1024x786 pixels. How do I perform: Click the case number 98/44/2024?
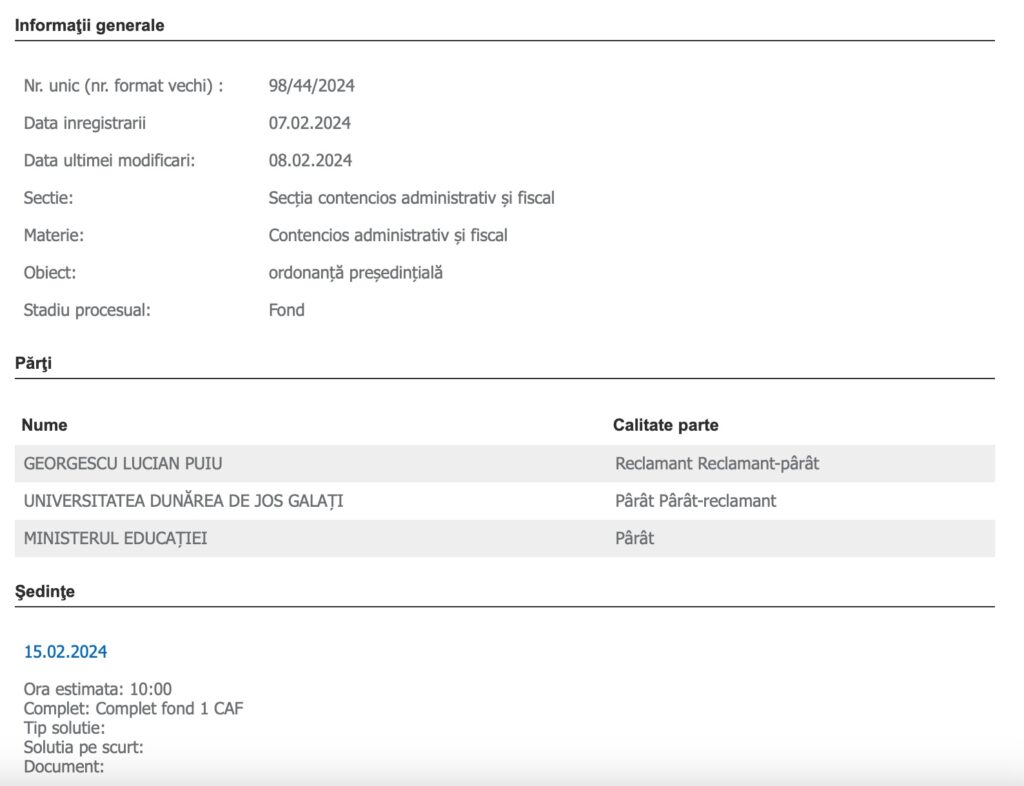pos(311,86)
